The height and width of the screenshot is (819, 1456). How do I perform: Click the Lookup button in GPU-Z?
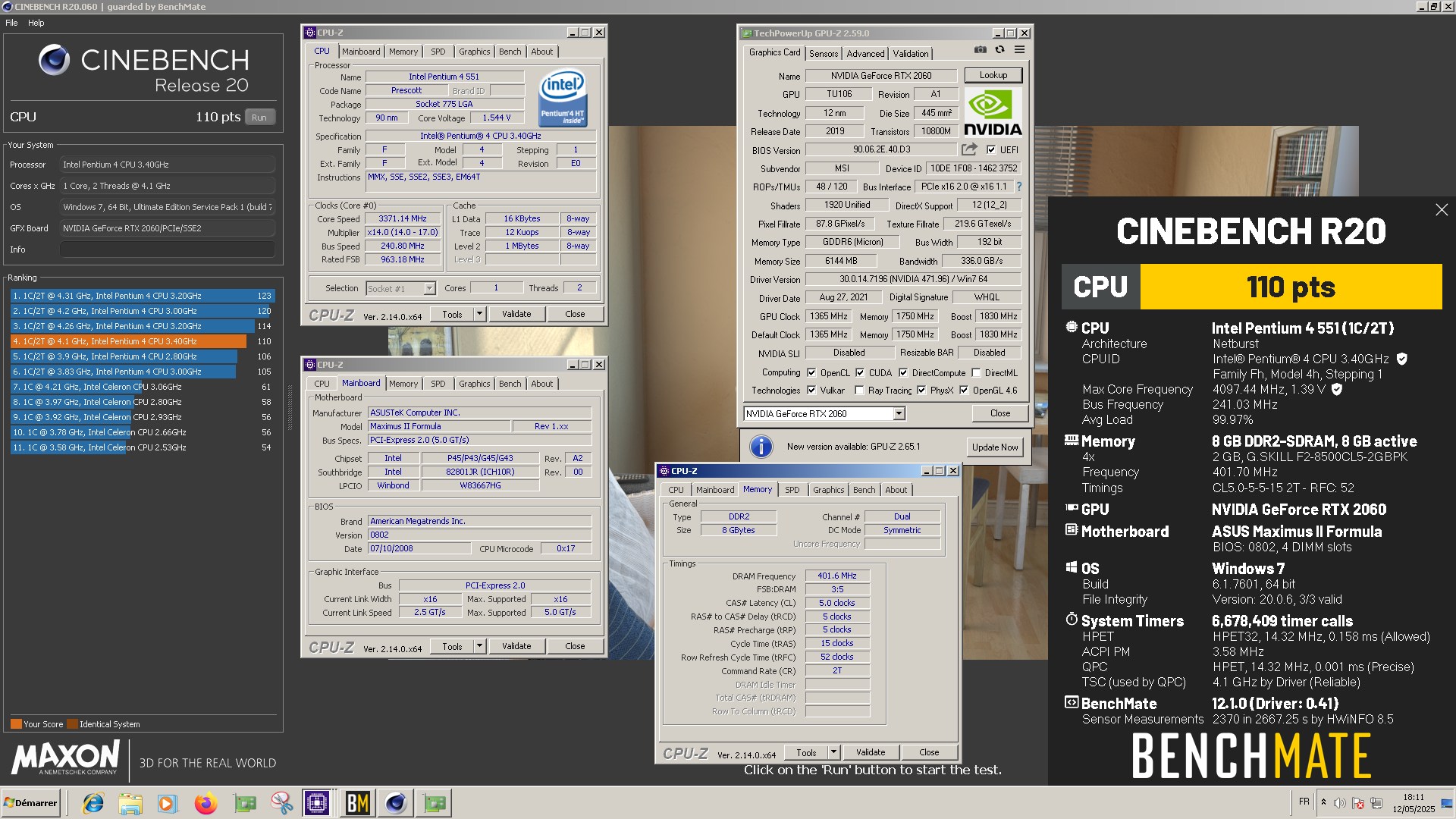click(x=993, y=75)
